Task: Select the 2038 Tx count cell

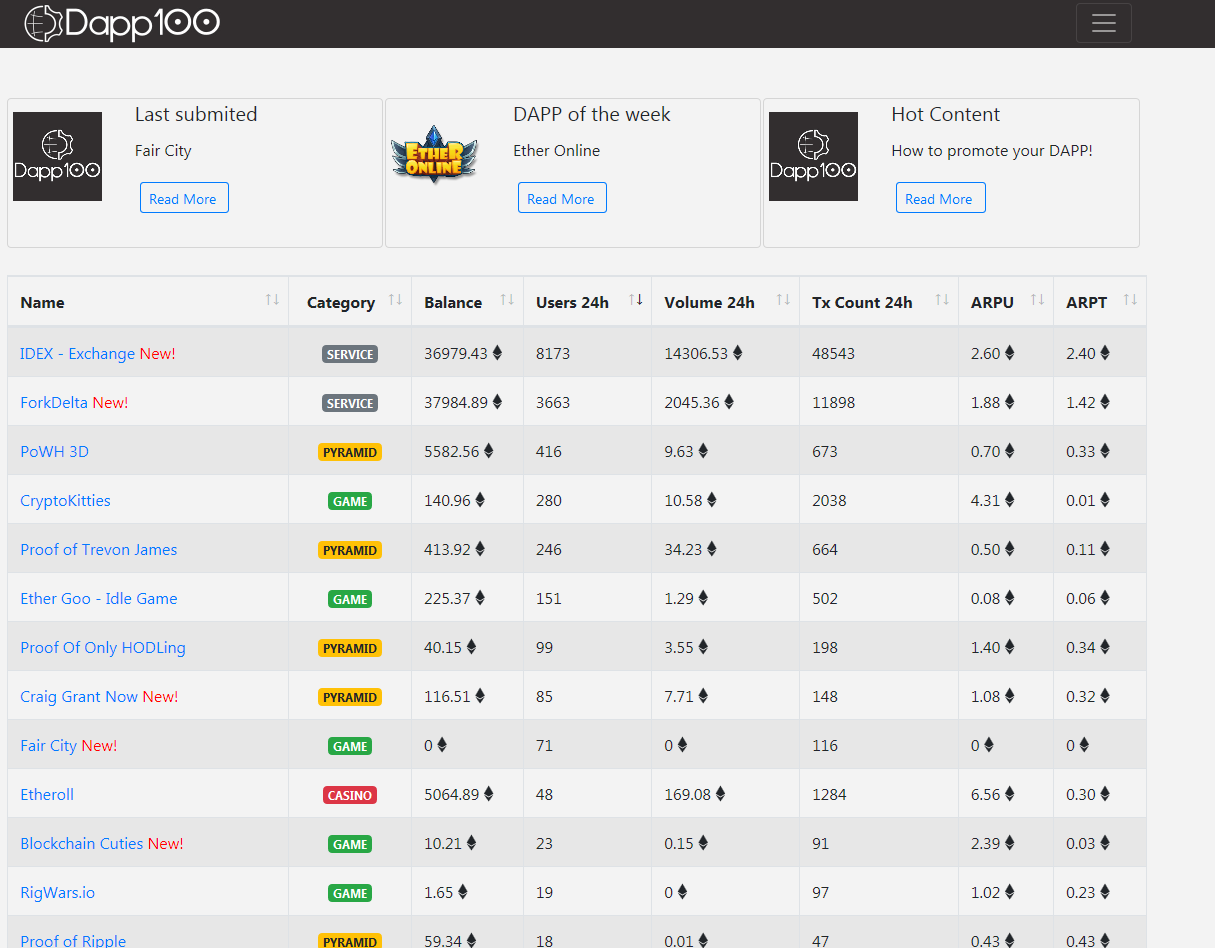Action: pos(878,500)
